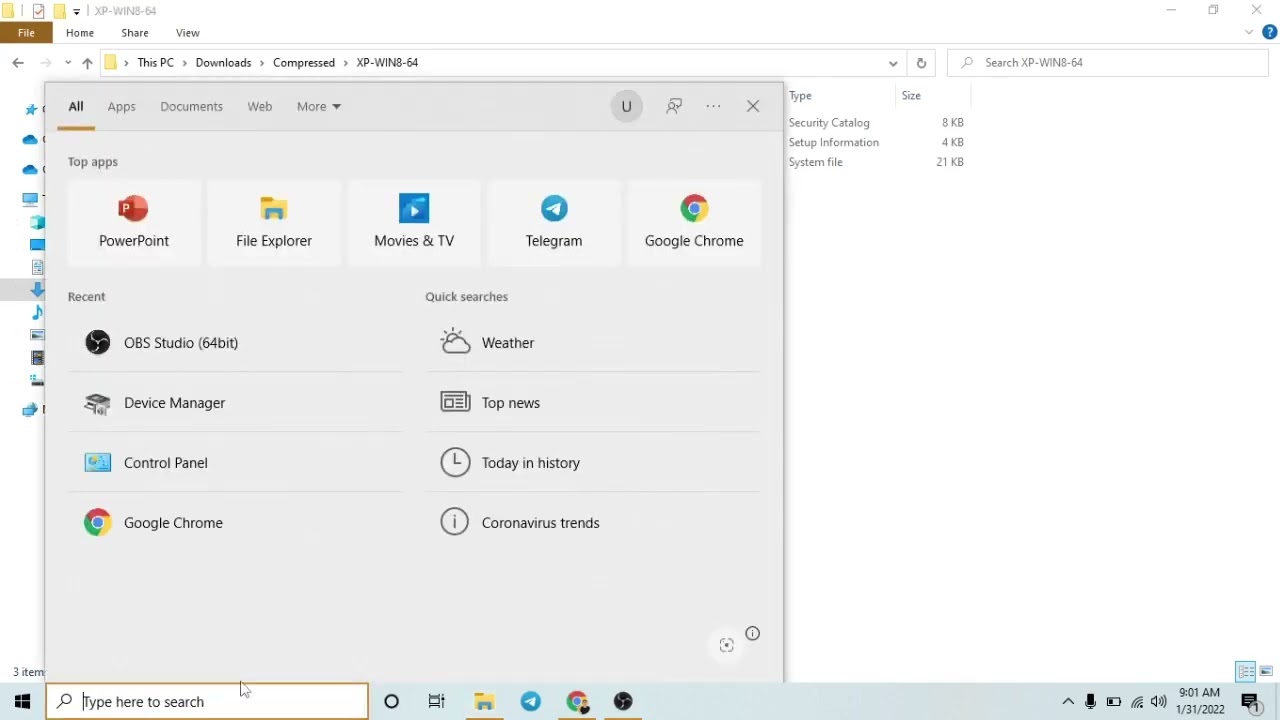Go back in File Explorer
The image size is (1280, 720).
tap(18, 62)
